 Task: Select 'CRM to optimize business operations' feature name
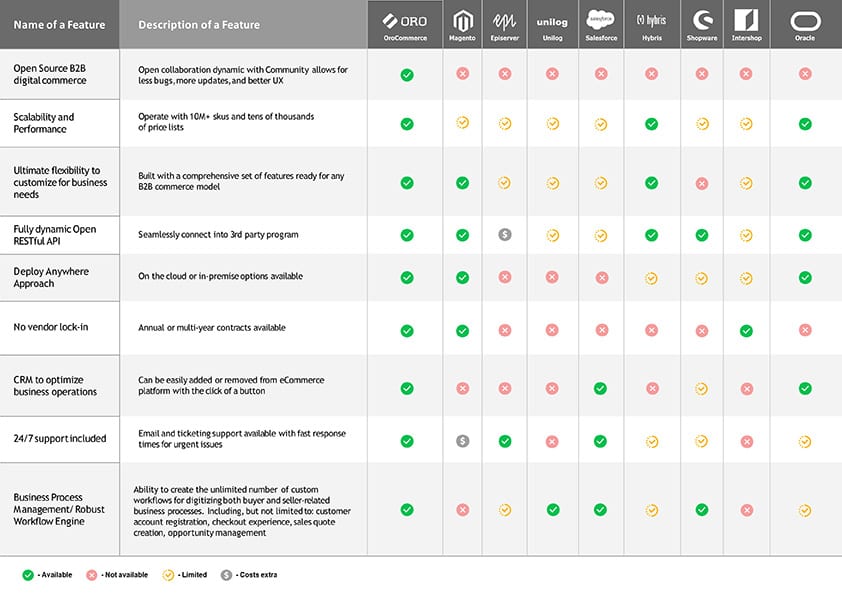[x=55, y=386]
